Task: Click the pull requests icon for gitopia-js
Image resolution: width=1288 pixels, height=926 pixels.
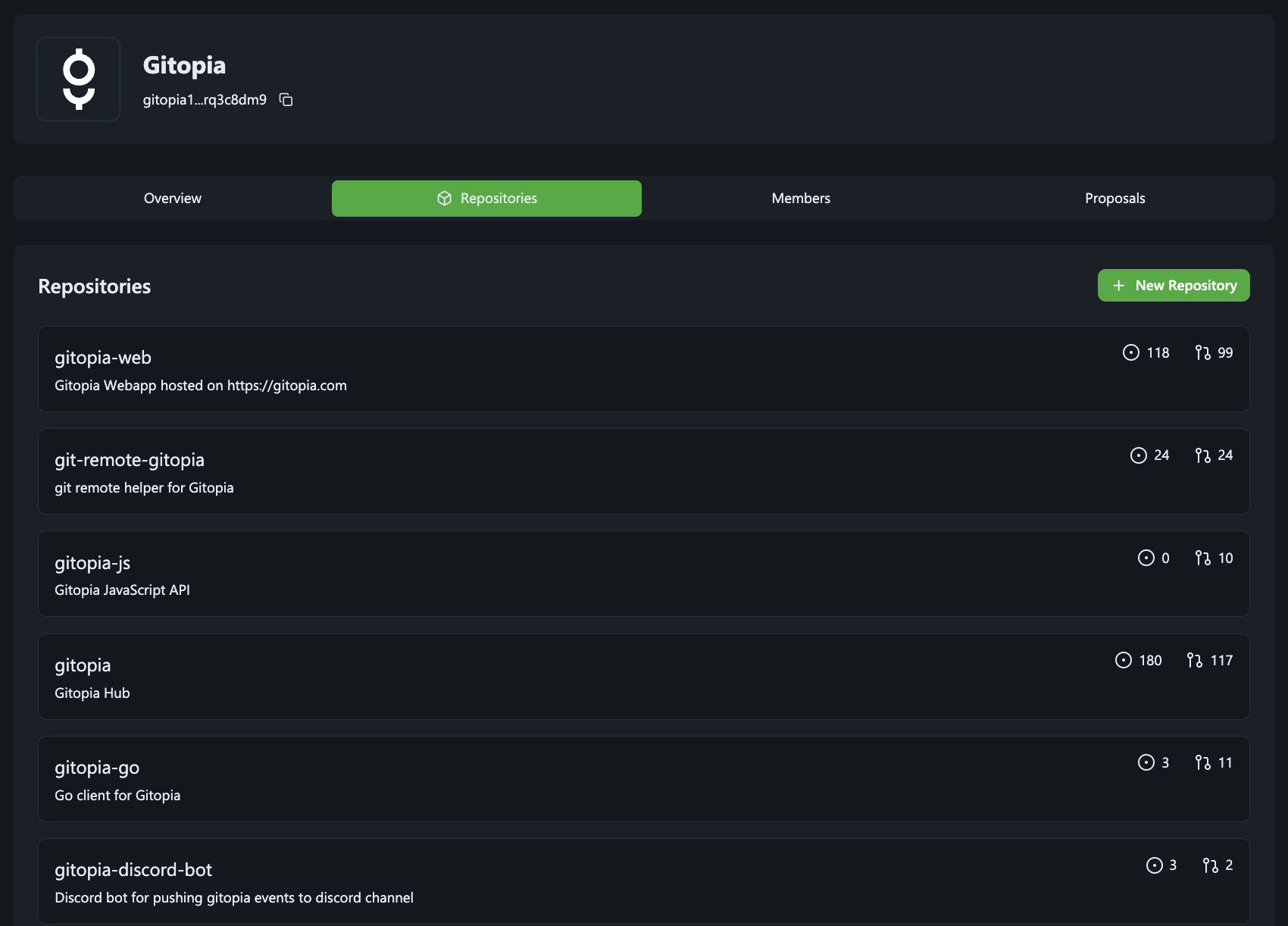Action: click(1202, 558)
